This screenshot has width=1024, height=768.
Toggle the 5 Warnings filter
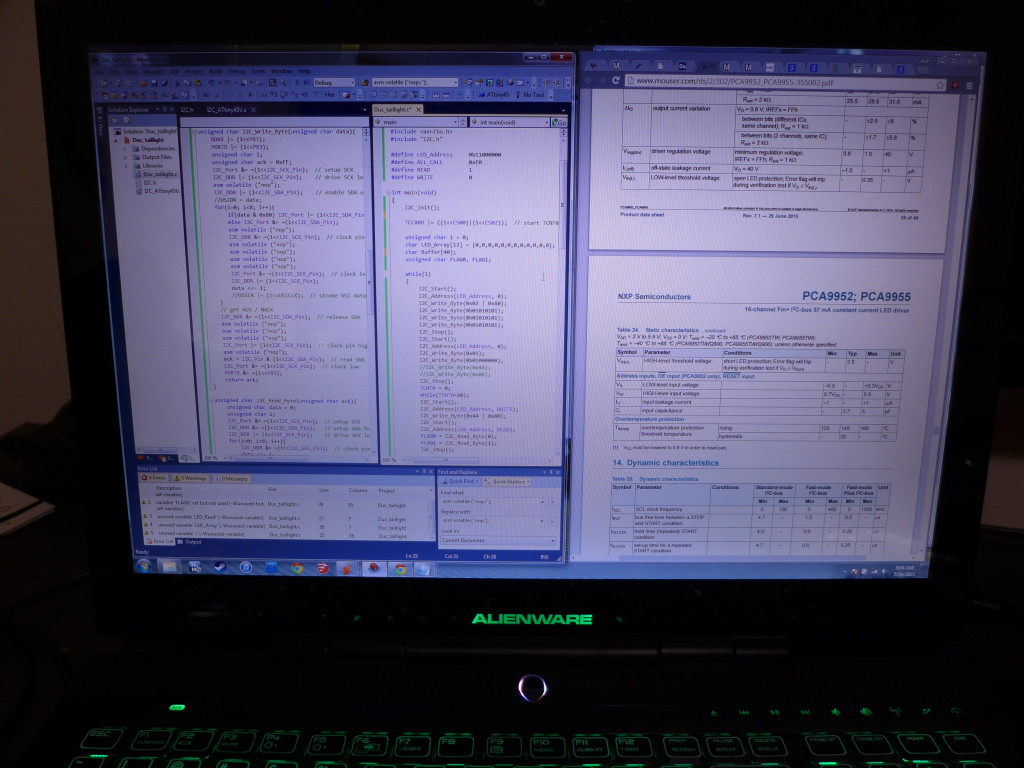click(x=190, y=479)
